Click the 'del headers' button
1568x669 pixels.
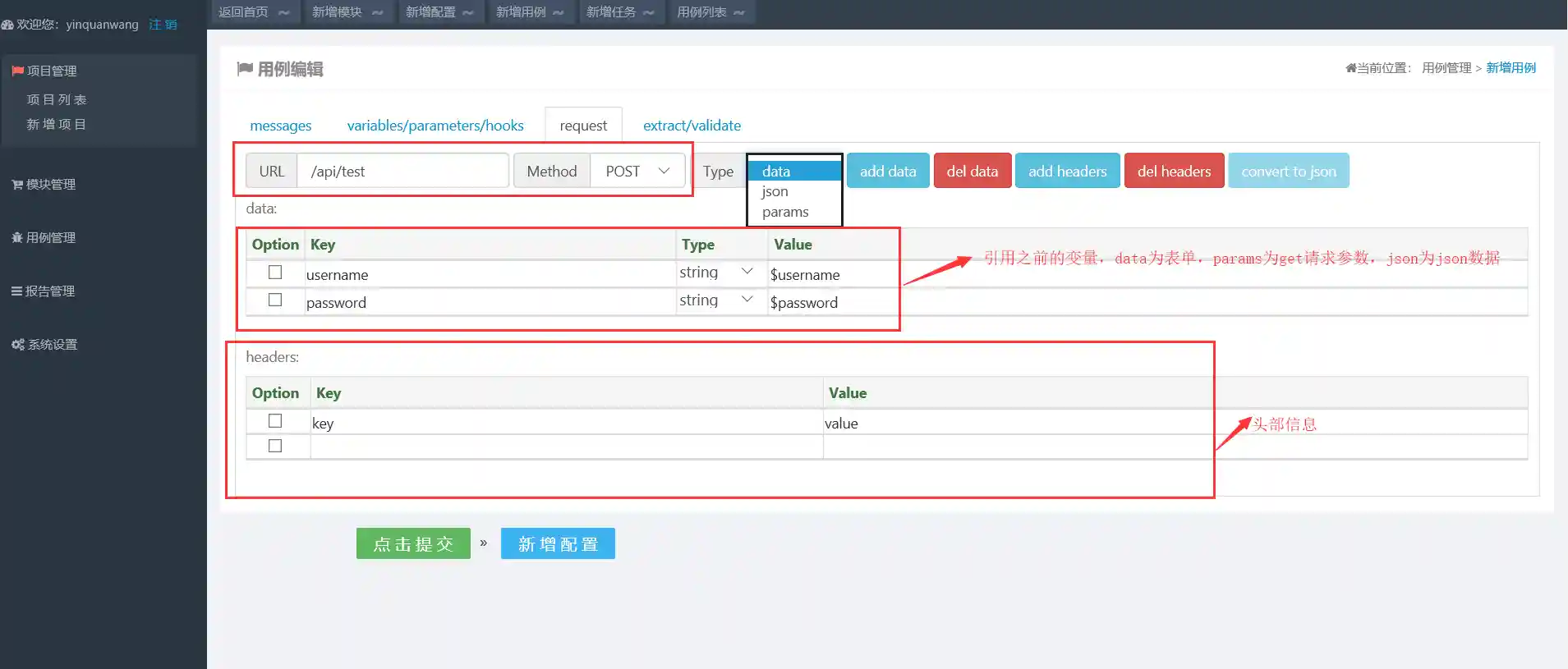pyautogui.click(x=1175, y=171)
